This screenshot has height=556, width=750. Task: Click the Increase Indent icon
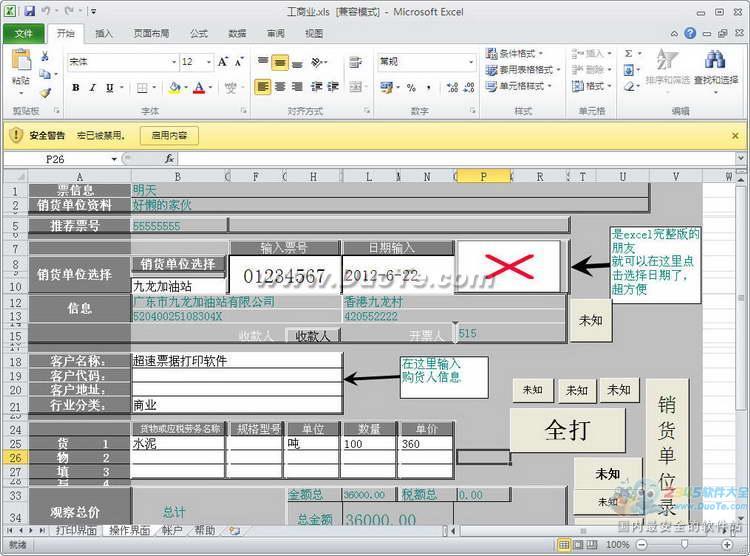(x=333, y=87)
